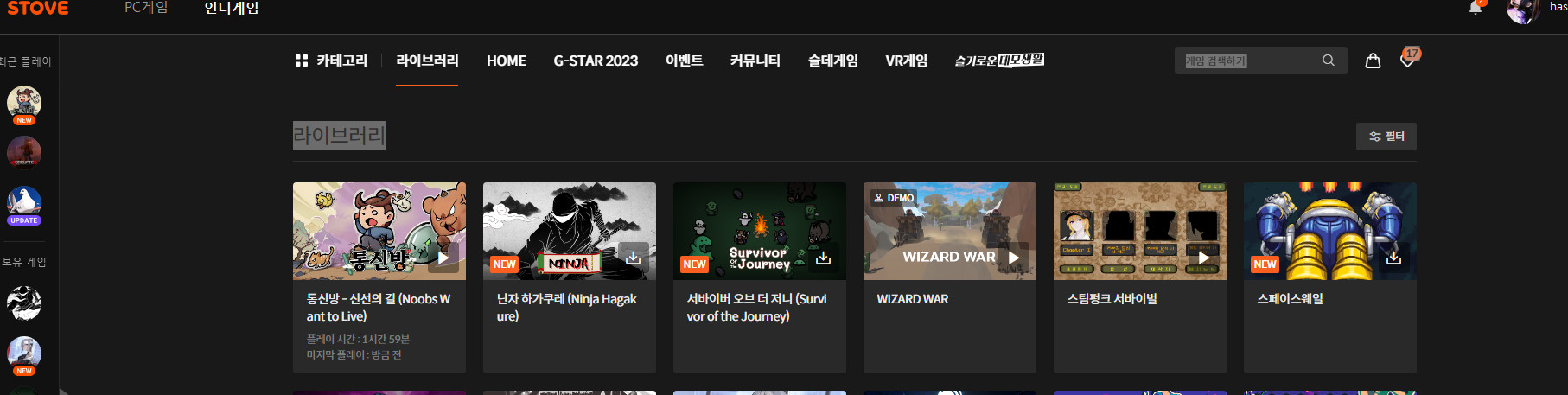The height and width of the screenshot is (395, 1568).
Task: Open the 필터 filter button
Action: pos(1386,137)
